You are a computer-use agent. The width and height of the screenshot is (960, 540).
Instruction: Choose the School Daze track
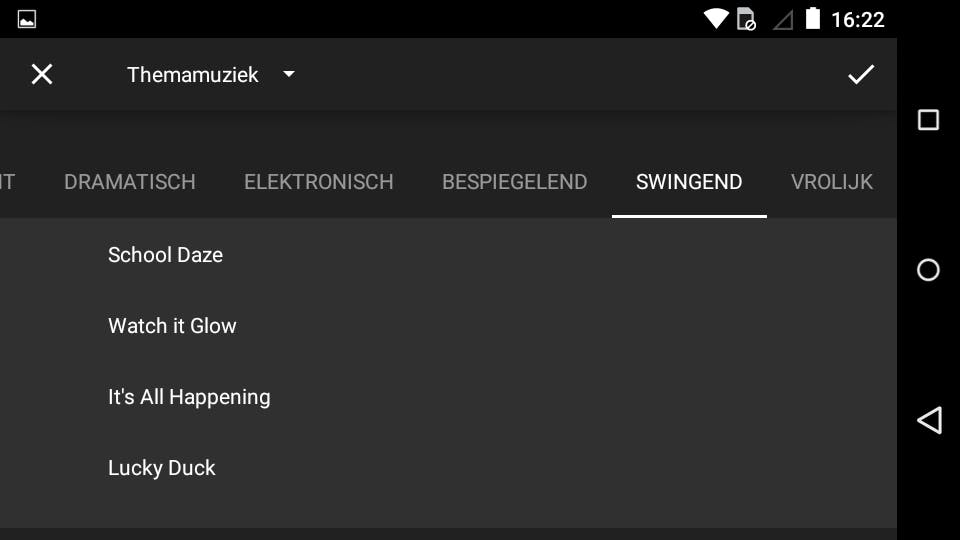pos(165,255)
